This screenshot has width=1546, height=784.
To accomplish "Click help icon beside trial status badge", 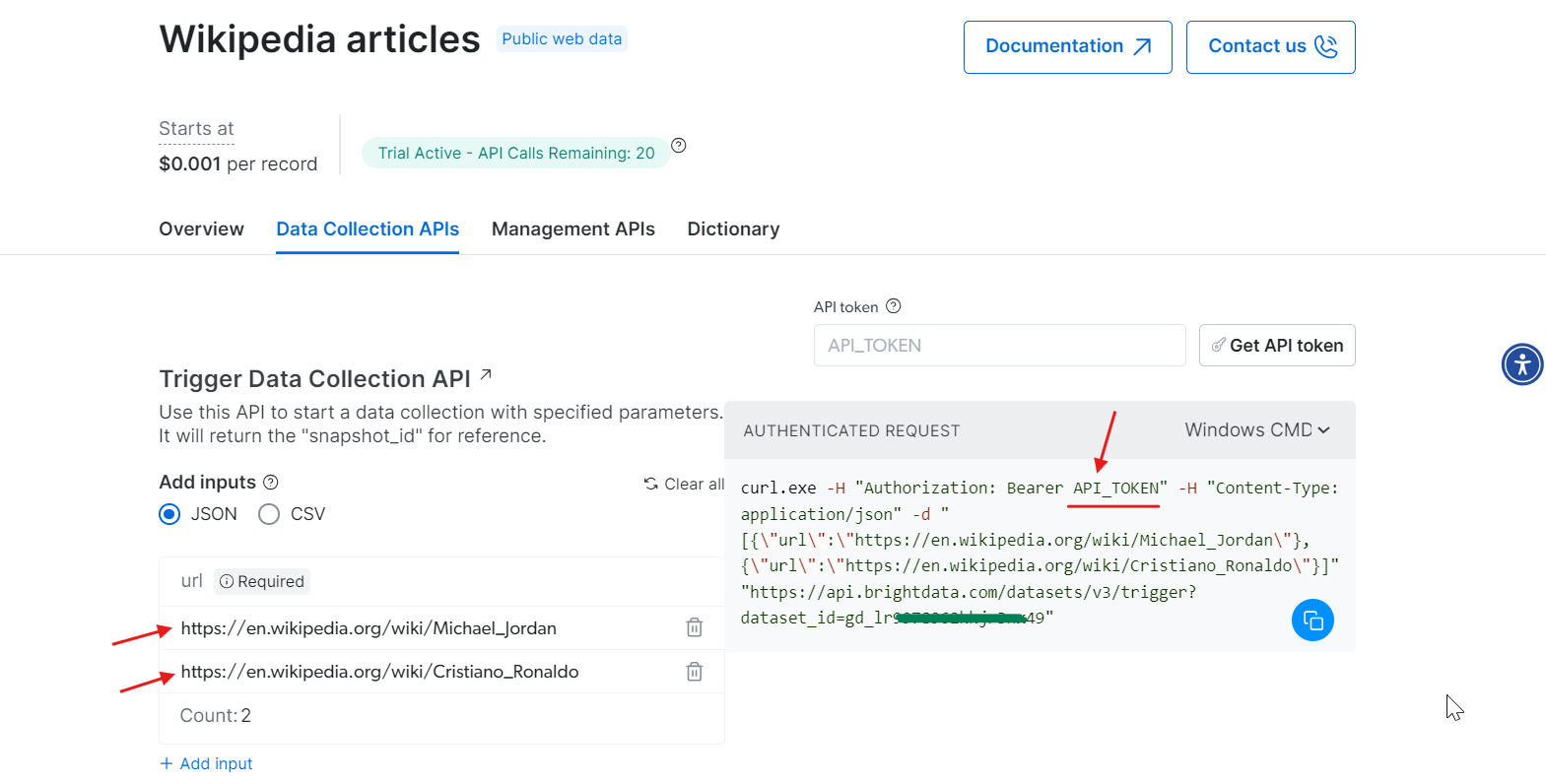I will (x=679, y=146).
